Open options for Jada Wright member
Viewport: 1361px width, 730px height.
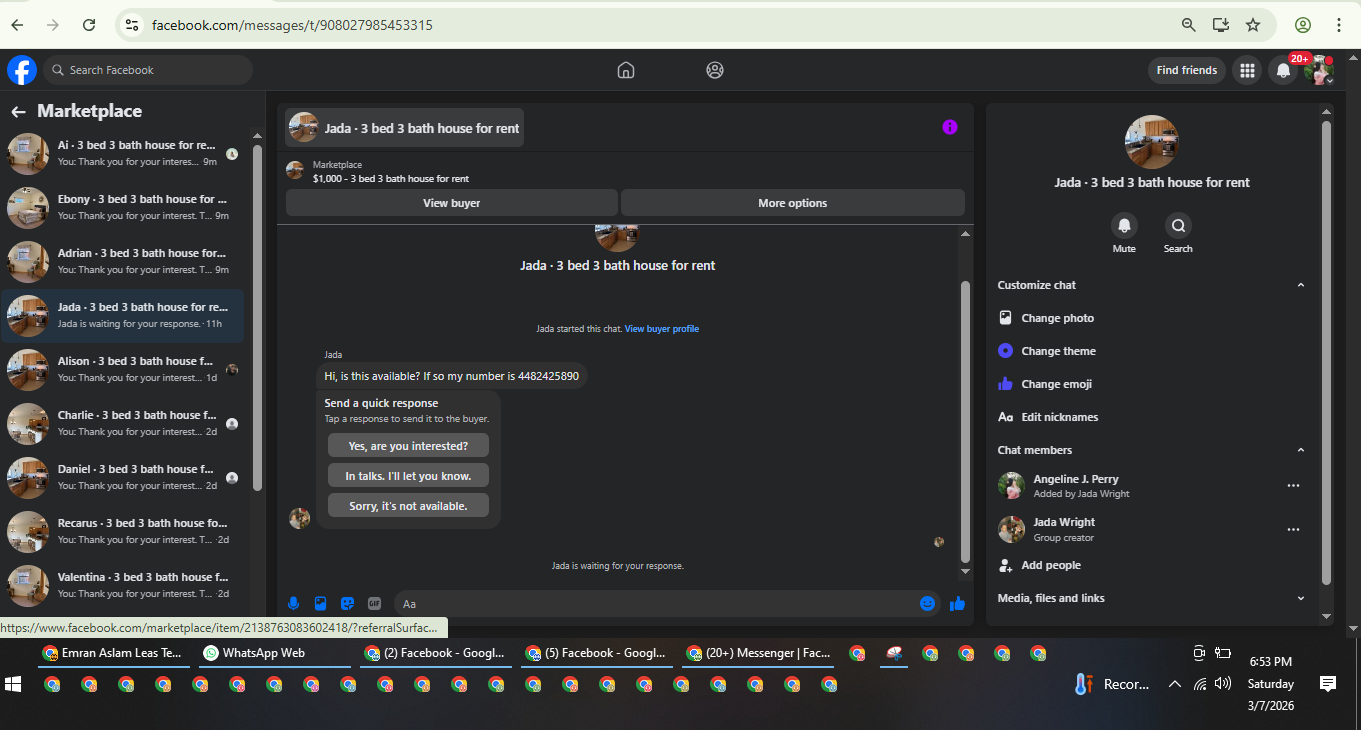tap(1293, 529)
